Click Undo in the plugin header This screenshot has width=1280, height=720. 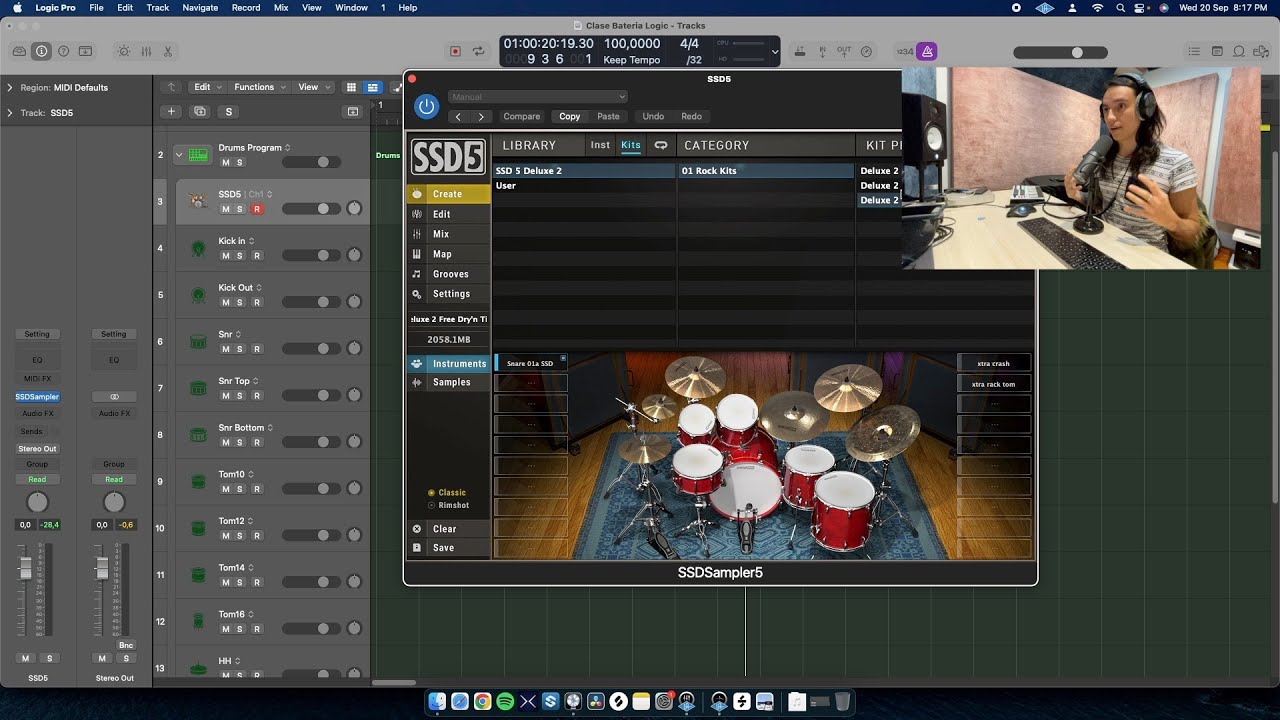(653, 116)
